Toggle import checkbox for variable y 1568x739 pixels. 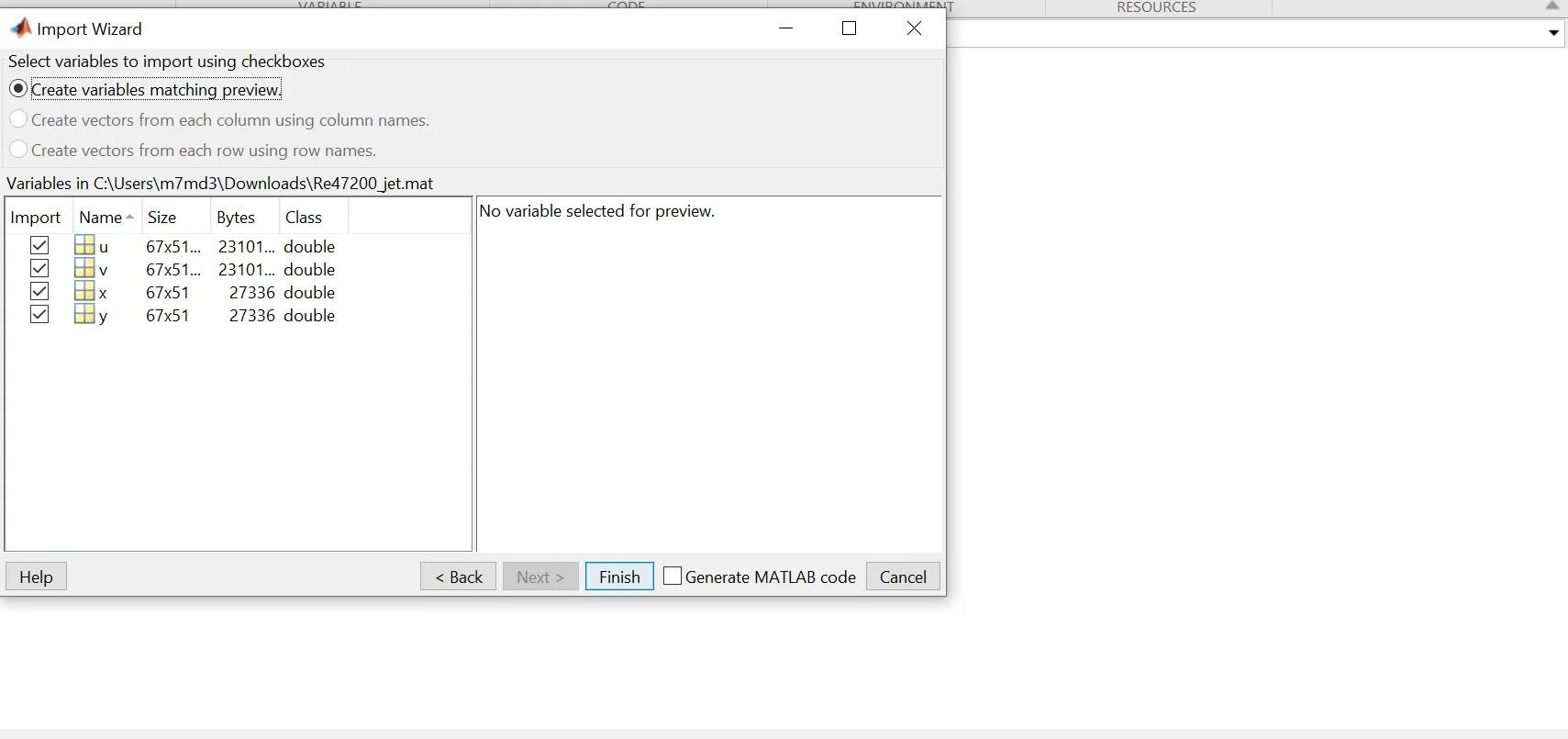[x=39, y=314]
